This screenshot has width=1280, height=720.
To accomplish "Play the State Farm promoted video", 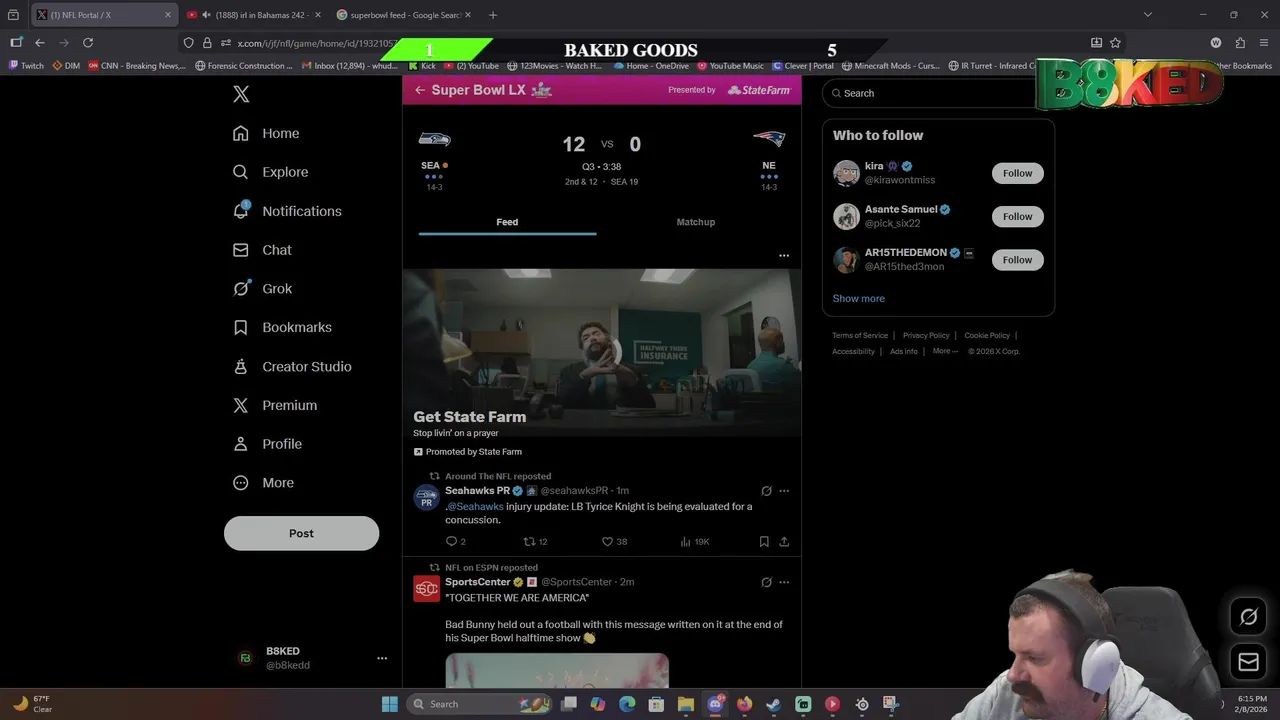I will point(602,352).
